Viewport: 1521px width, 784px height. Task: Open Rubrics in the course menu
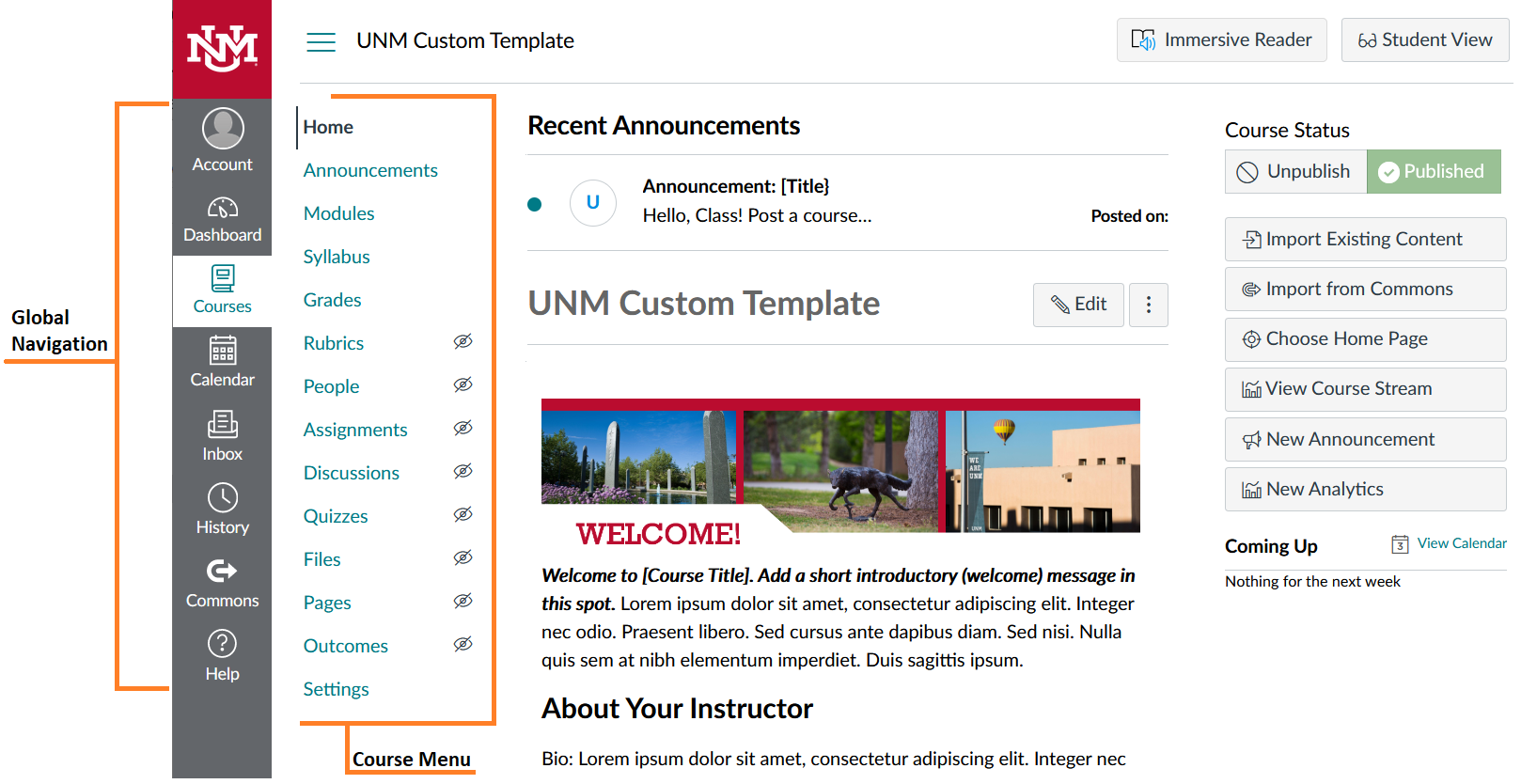(333, 343)
